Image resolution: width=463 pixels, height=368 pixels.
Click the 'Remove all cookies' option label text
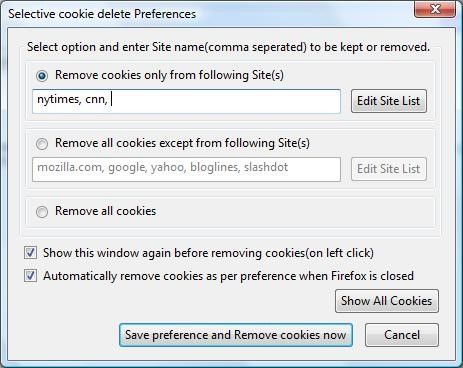point(105,211)
